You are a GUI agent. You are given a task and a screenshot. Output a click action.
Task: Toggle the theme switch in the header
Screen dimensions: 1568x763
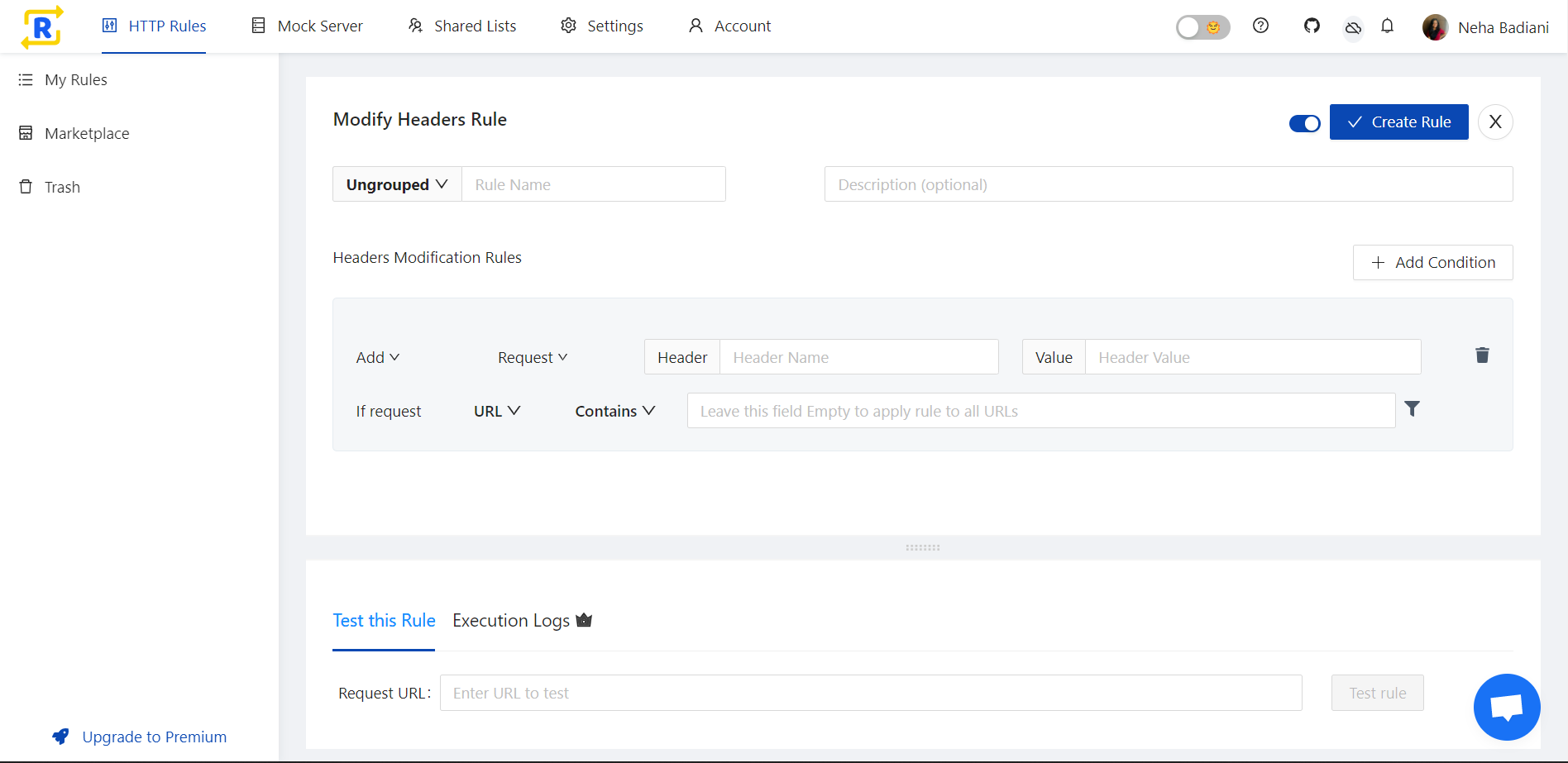1202,26
